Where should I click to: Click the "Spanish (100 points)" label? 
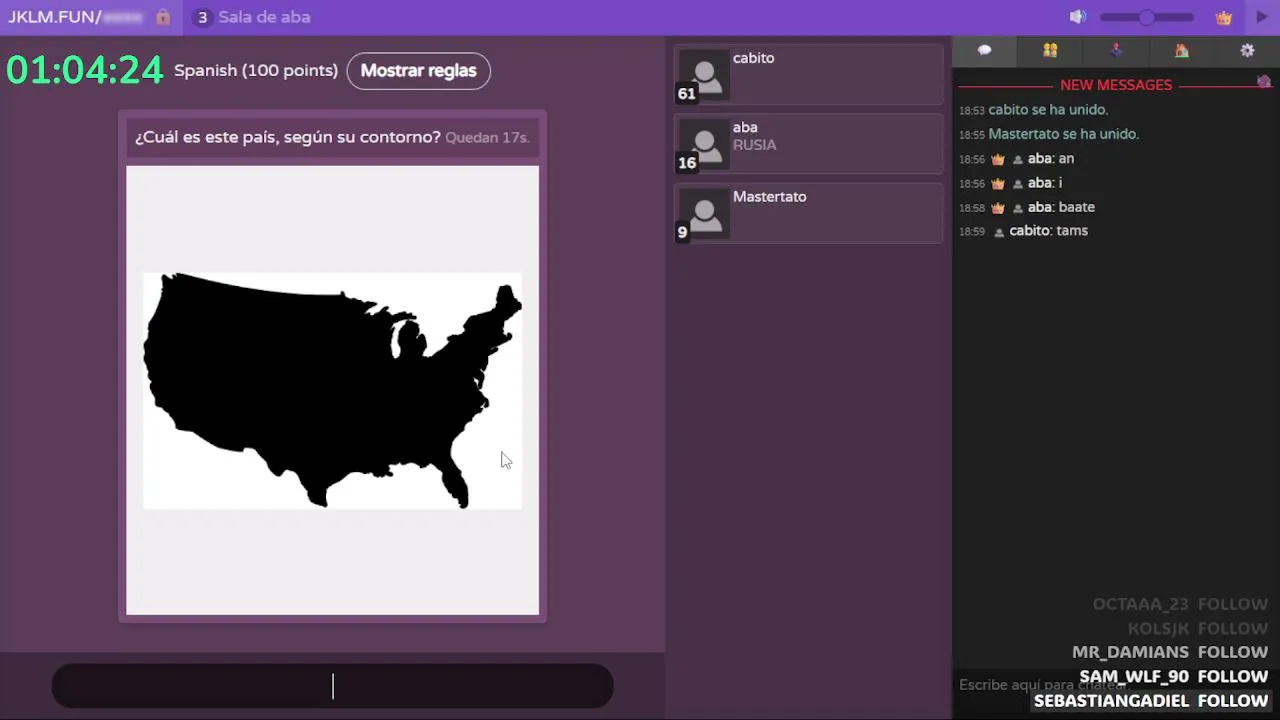pos(256,70)
